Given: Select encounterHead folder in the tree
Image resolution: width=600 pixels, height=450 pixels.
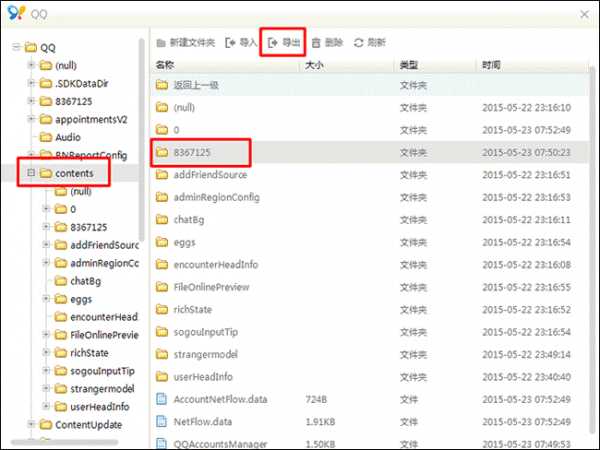Looking at the screenshot, I should [x=104, y=317].
